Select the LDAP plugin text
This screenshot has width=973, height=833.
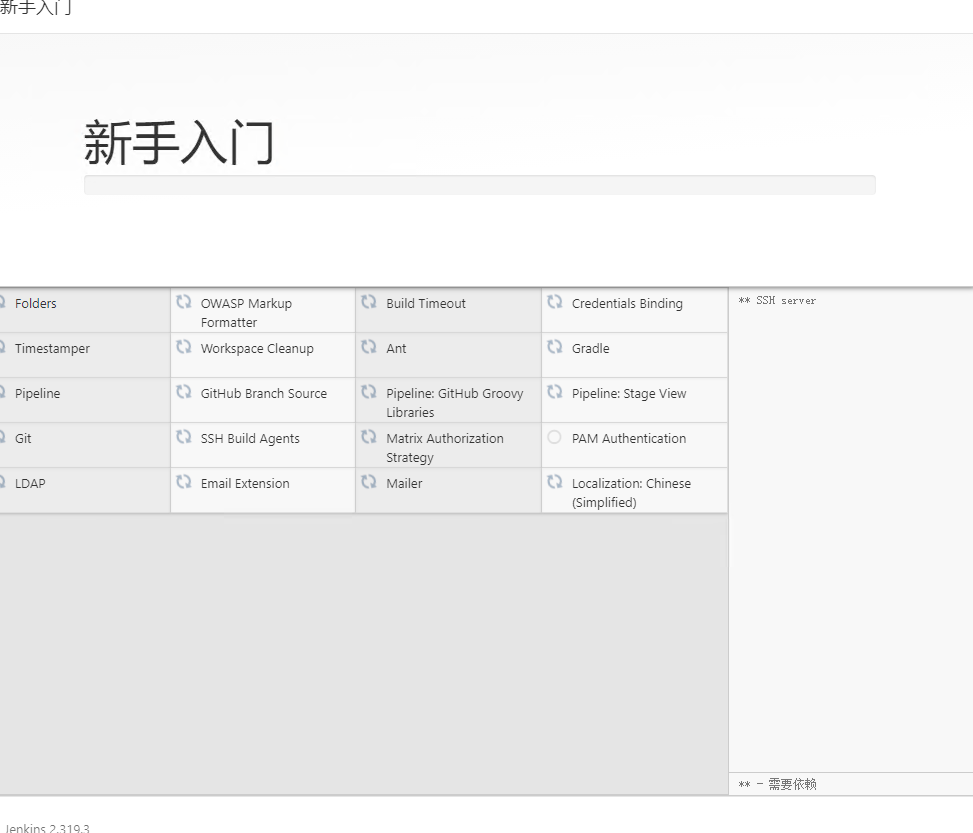click(x=30, y=484)
